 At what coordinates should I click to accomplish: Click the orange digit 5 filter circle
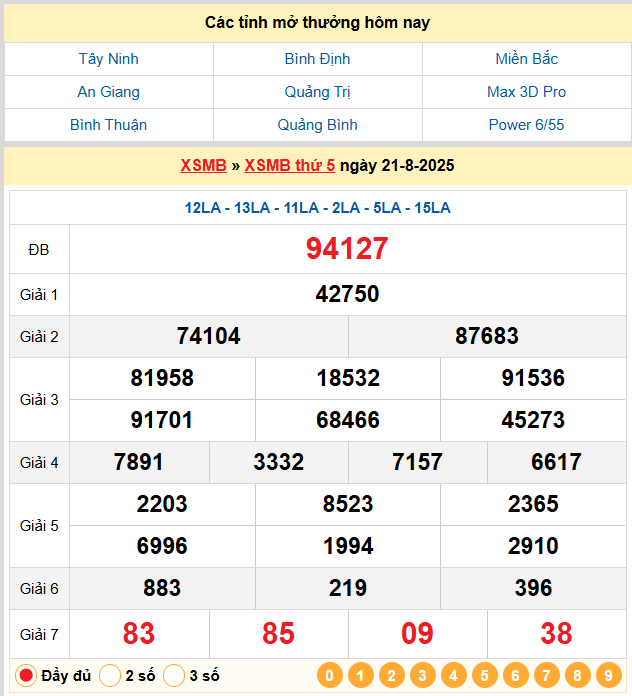coord(484,676)
